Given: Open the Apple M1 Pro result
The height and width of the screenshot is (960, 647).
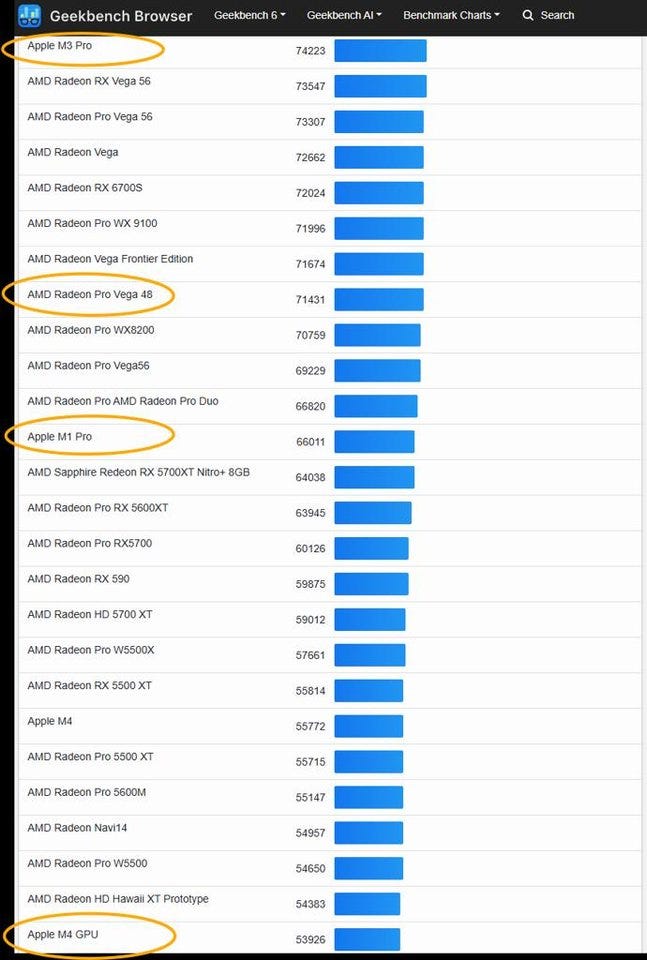Looking at the screenshot, I should coord(60,437).
